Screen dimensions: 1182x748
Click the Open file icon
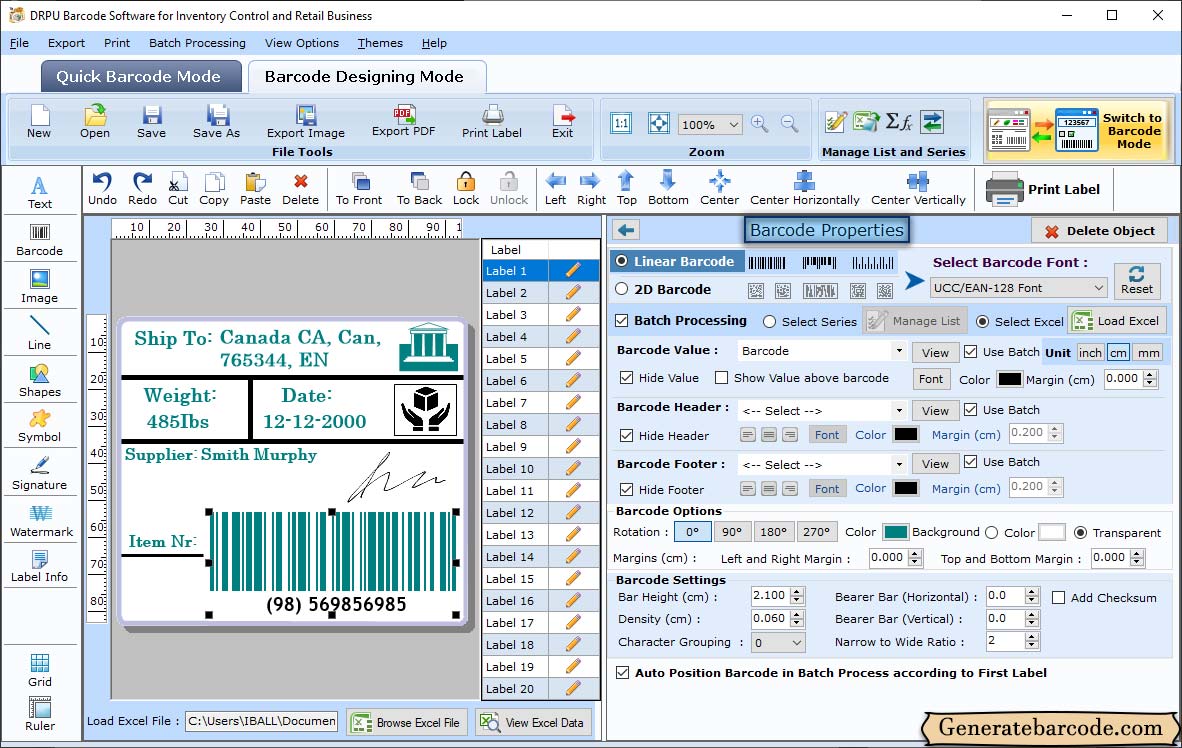[x=95, y=122]
